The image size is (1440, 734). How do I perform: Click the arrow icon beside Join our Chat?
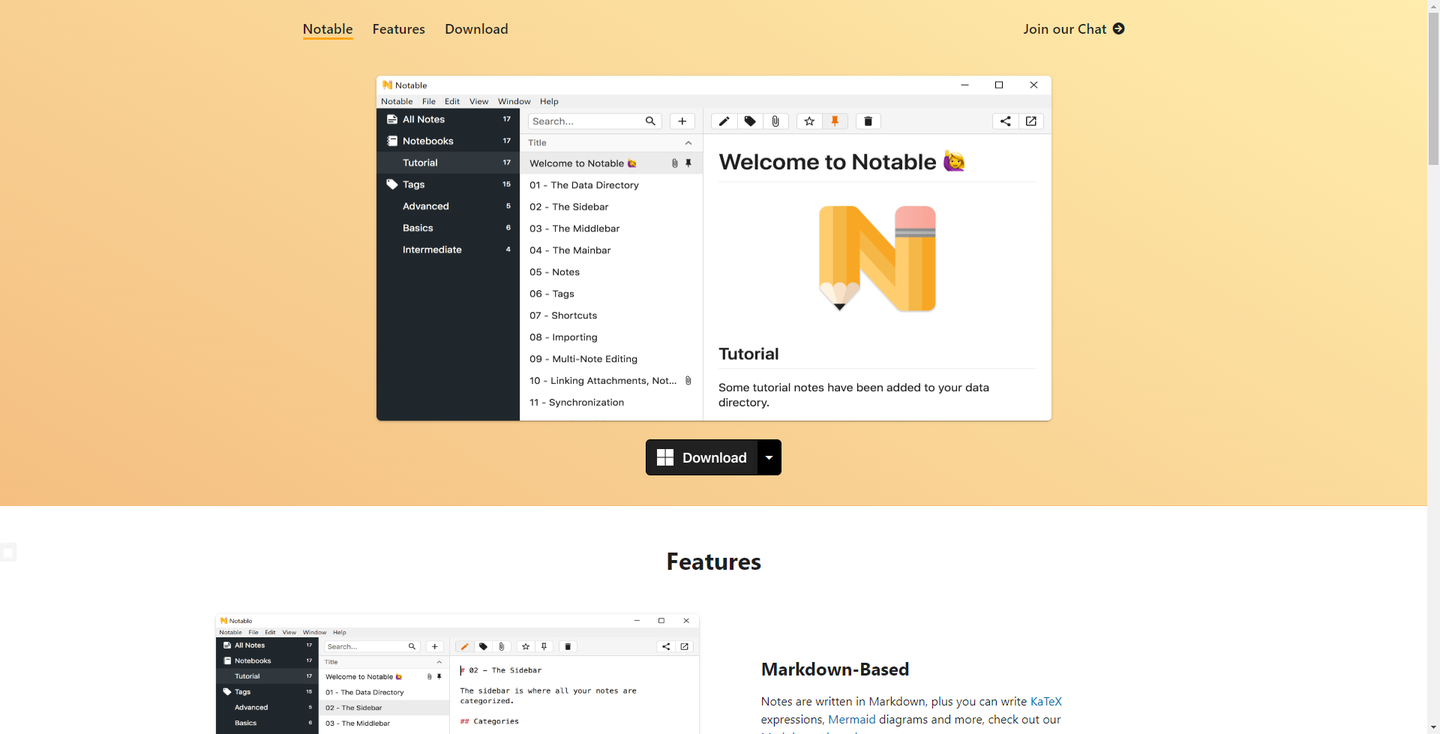click(x=1119, y=29)
